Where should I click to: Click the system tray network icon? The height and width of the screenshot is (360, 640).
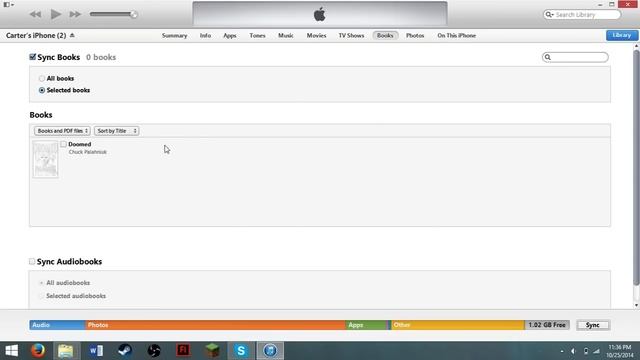596,351
